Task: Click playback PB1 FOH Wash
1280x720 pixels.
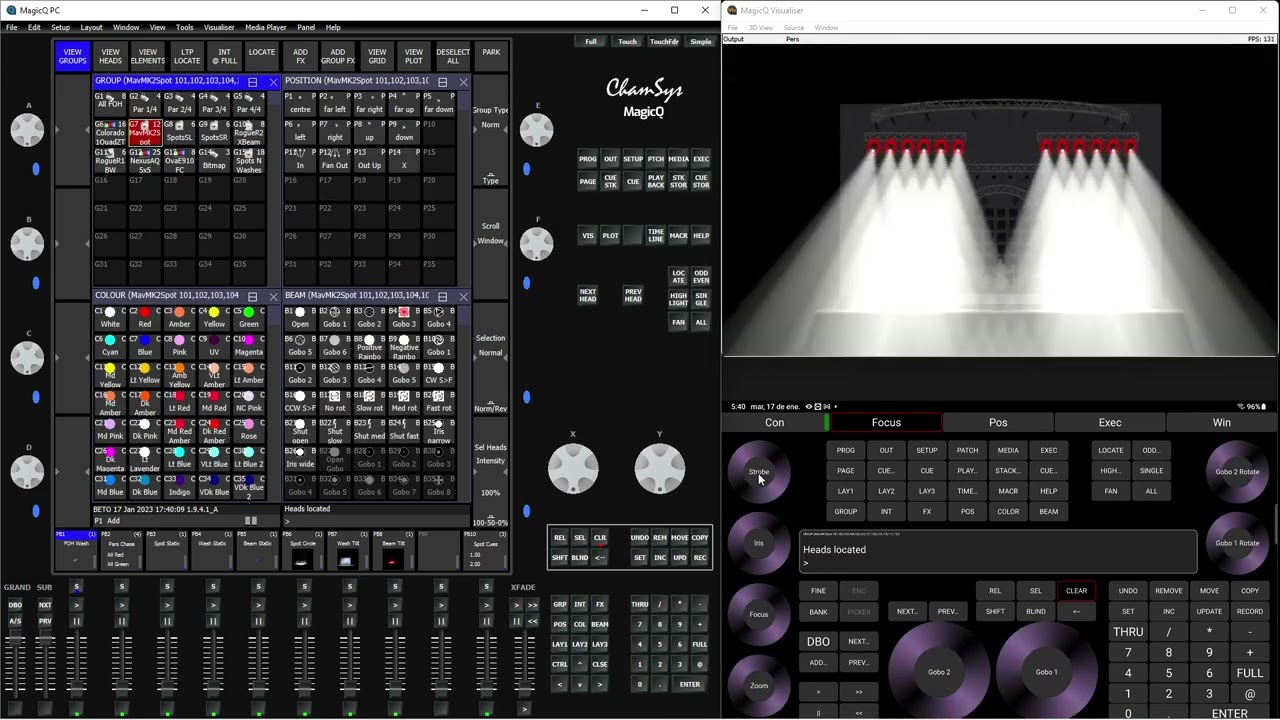Action: click(x=76, y=550)
